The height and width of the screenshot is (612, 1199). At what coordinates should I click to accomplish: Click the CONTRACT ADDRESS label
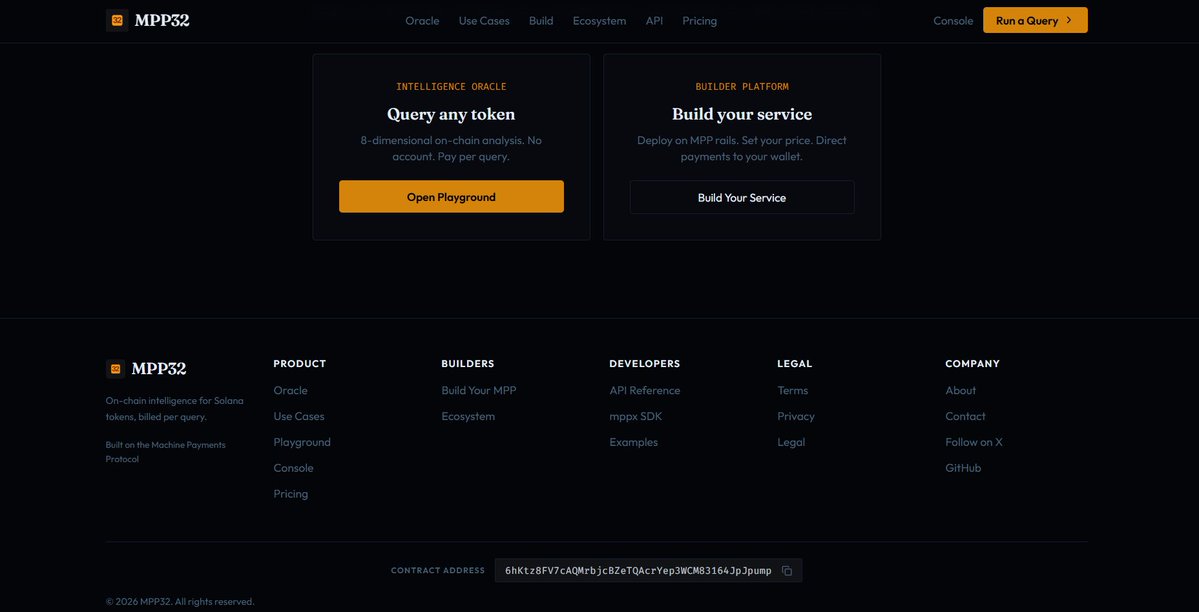(437, 571)
